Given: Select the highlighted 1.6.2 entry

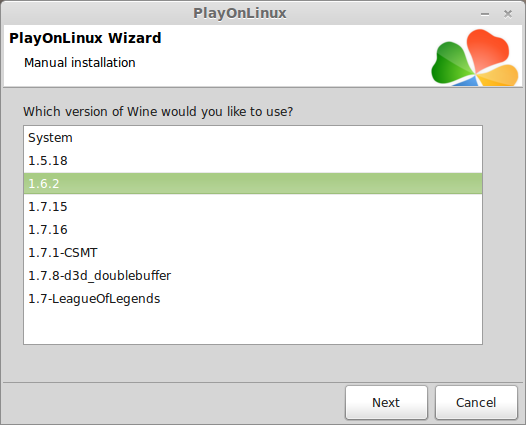Looking at the screenshot, I should point(253,183).
